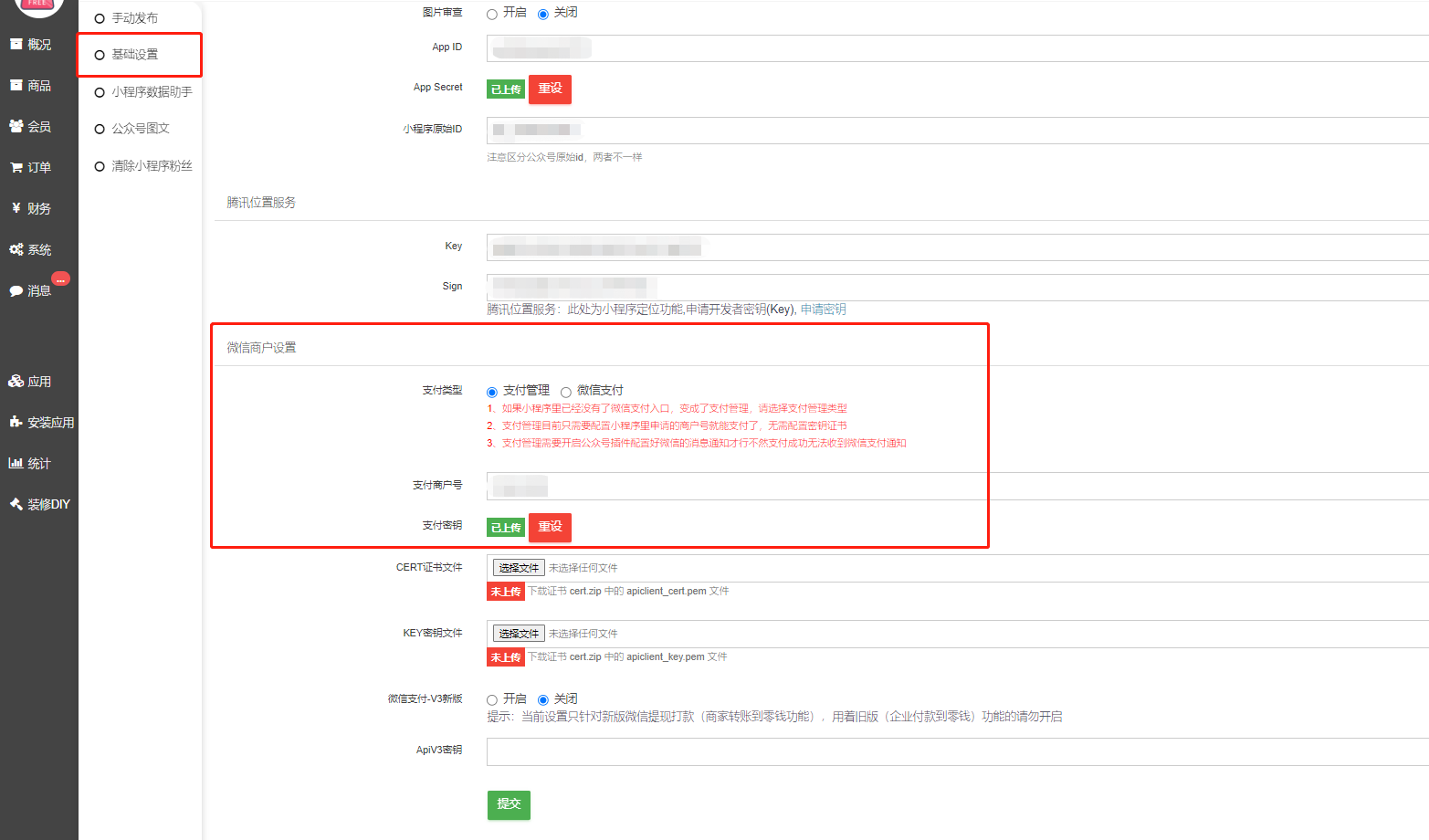Image resolution: width=1429 pixels, height=840 pixels.
Task: Click the 系统 system gears icon
Action: (x=16, y=249)
